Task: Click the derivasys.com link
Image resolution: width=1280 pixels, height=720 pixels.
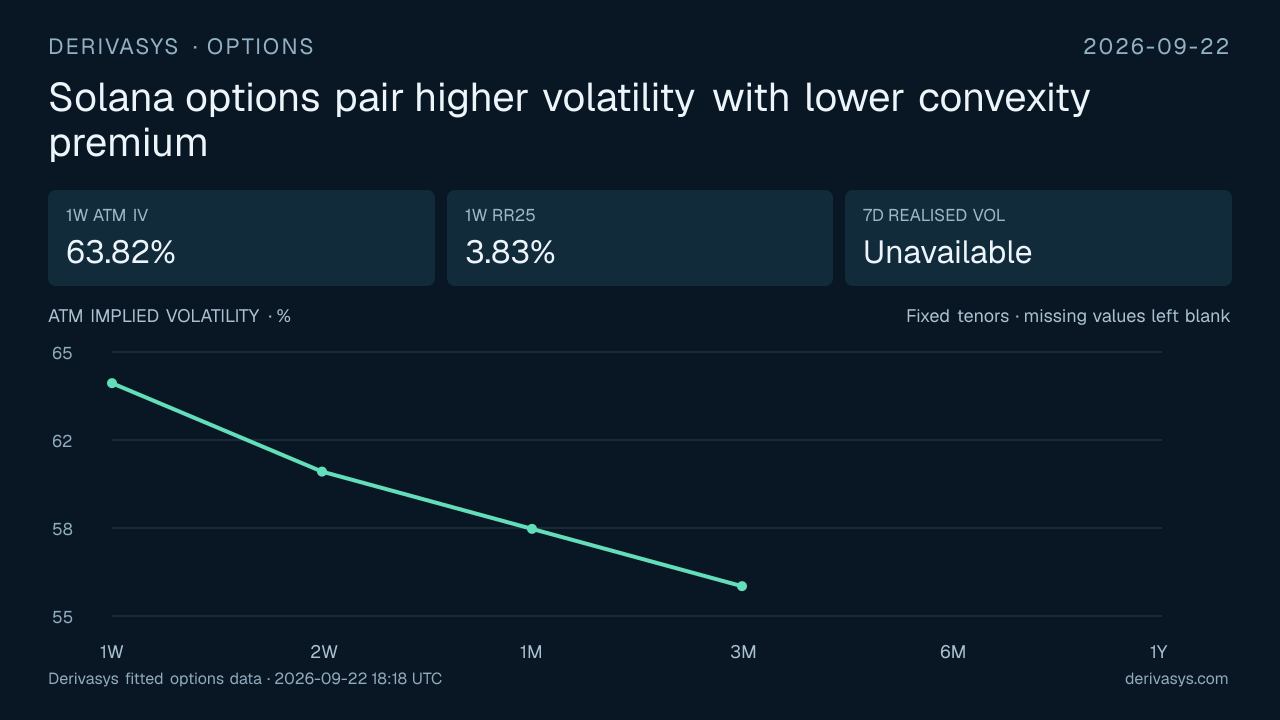Action: tap(1176, 679)
